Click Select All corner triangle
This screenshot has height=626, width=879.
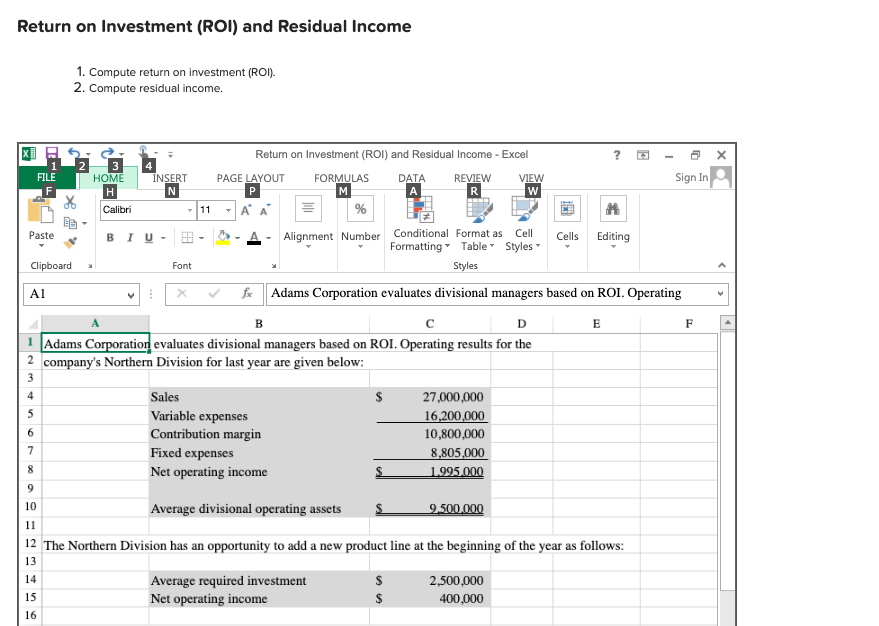click(x=33, y=324)
